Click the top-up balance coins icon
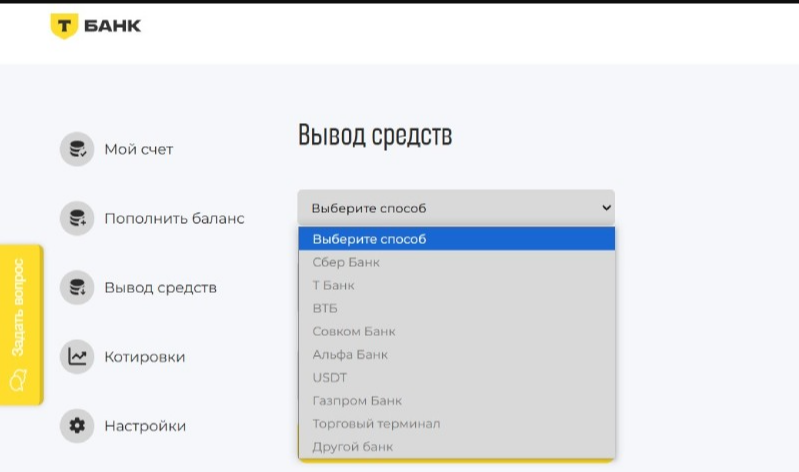 (76, 218)
